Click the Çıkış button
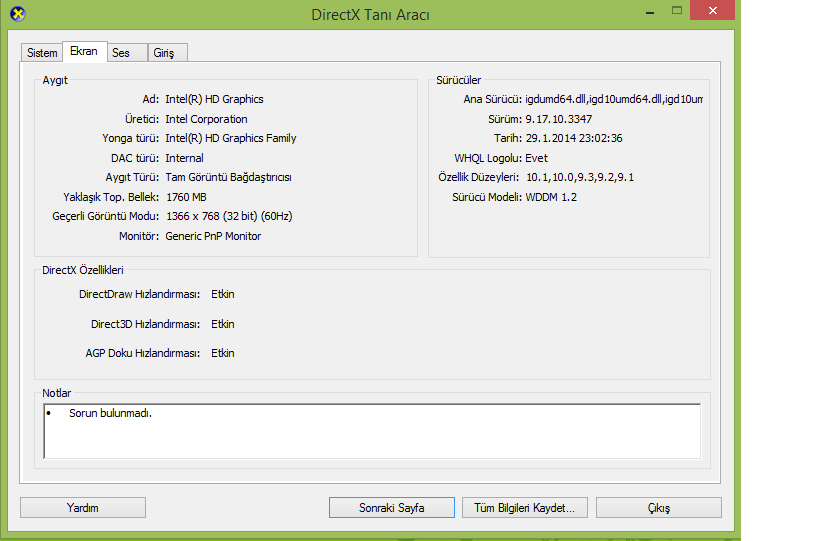The width and height of the screenshot is (819, 541). 659,508
